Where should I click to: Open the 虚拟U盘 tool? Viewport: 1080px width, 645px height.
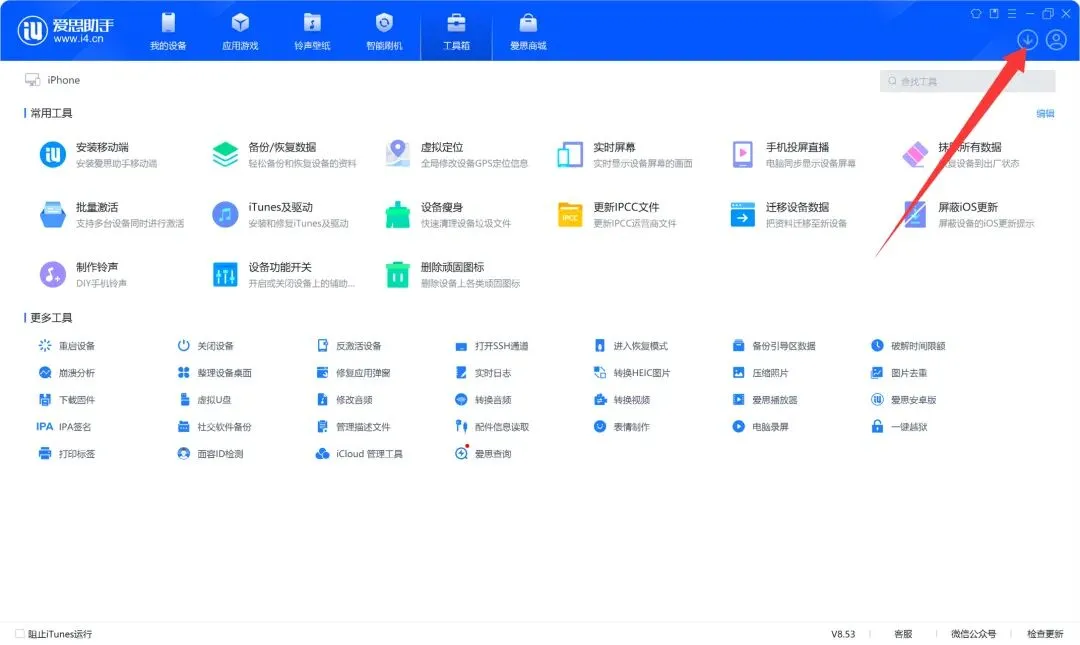(205, 400)
